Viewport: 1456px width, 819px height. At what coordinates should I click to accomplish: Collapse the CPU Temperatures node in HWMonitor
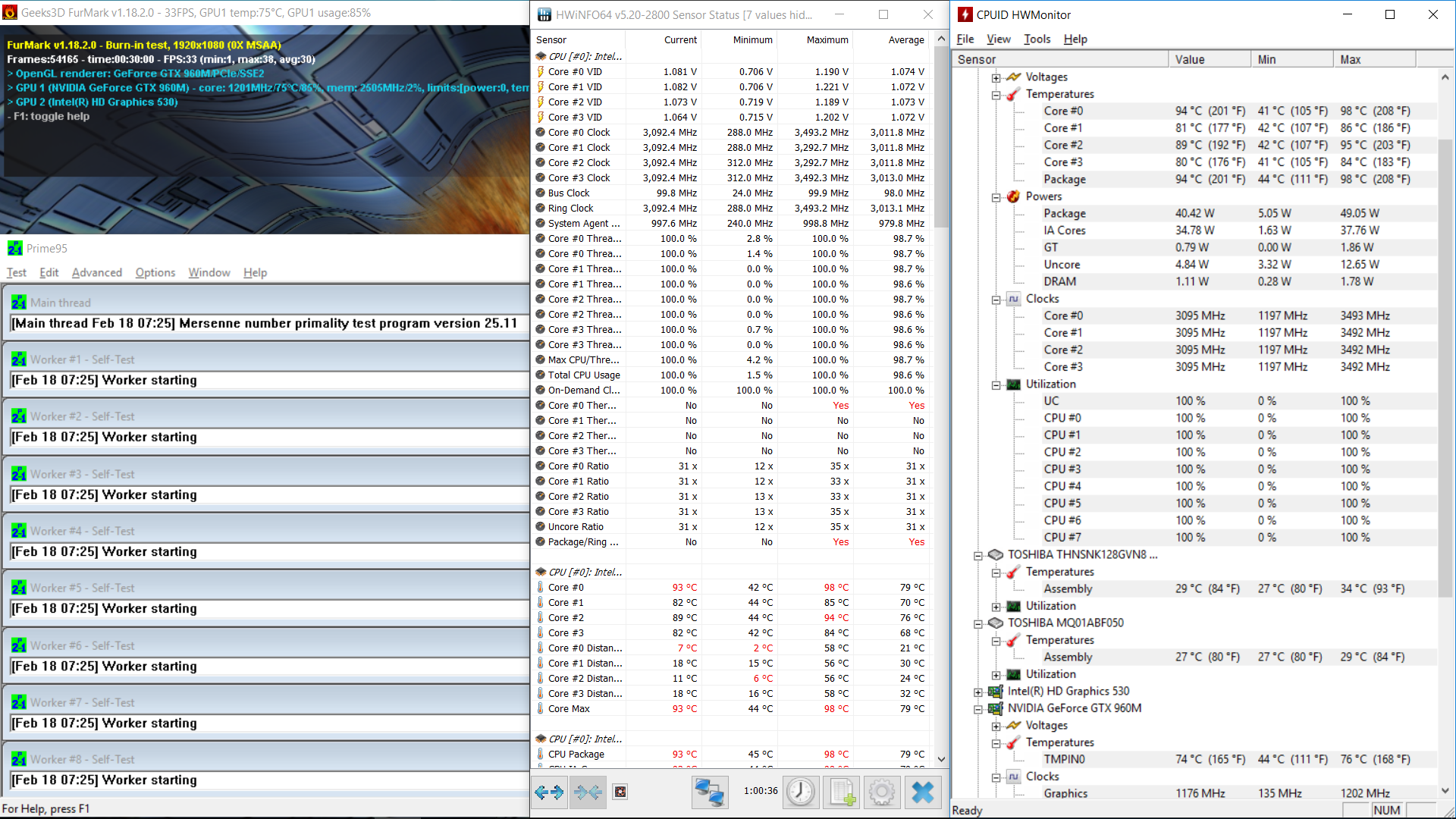click(996, 95)
